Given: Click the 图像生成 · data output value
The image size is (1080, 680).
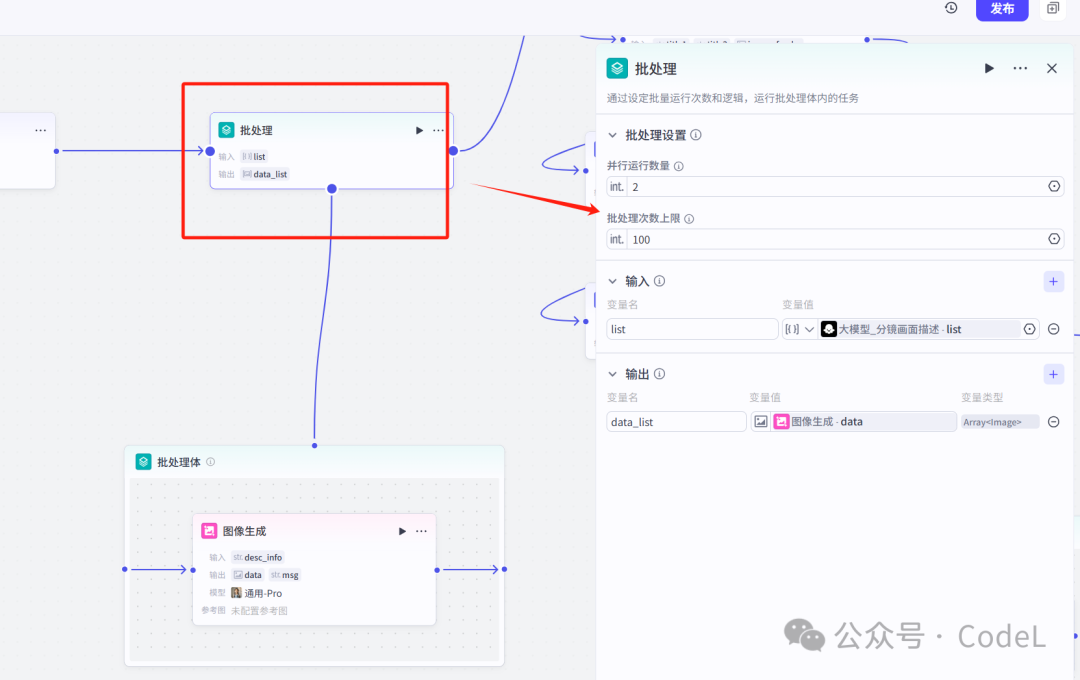Looking at the screenshot, I should point(864,422).
